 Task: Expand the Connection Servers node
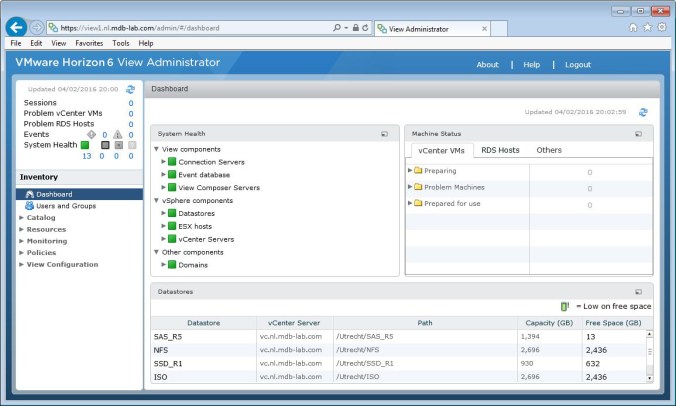click(164, 162)
